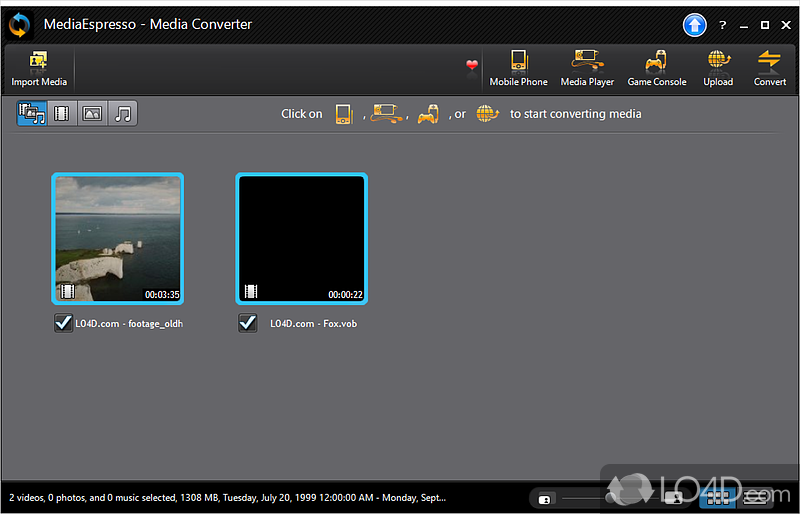The height and width of the screenshot is (514, 800).
Task: Adjust the thumbnail size slider
Action: click(611, 498)
